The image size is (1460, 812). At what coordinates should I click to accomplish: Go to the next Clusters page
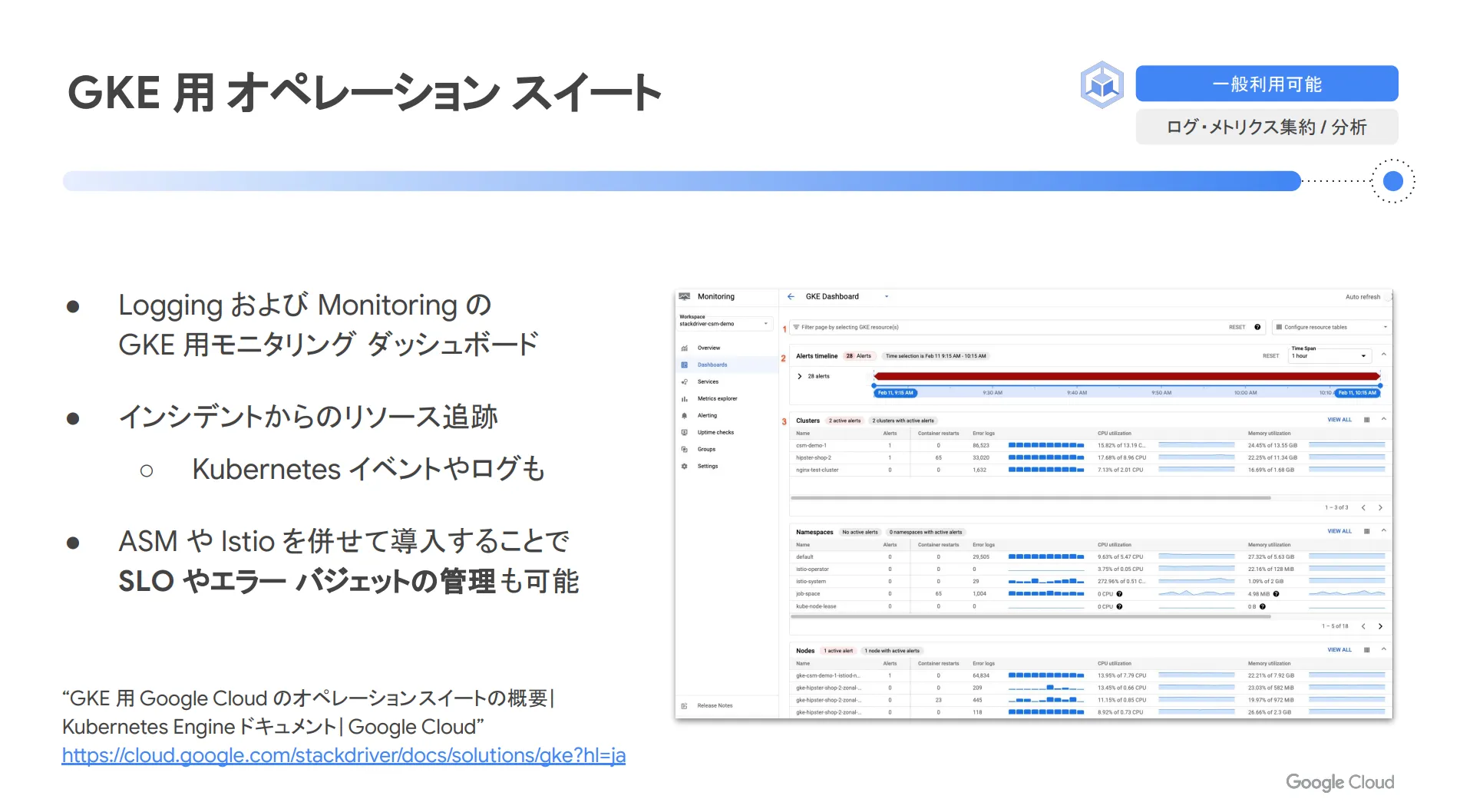pyautogui.click(x=1380, y=507)
